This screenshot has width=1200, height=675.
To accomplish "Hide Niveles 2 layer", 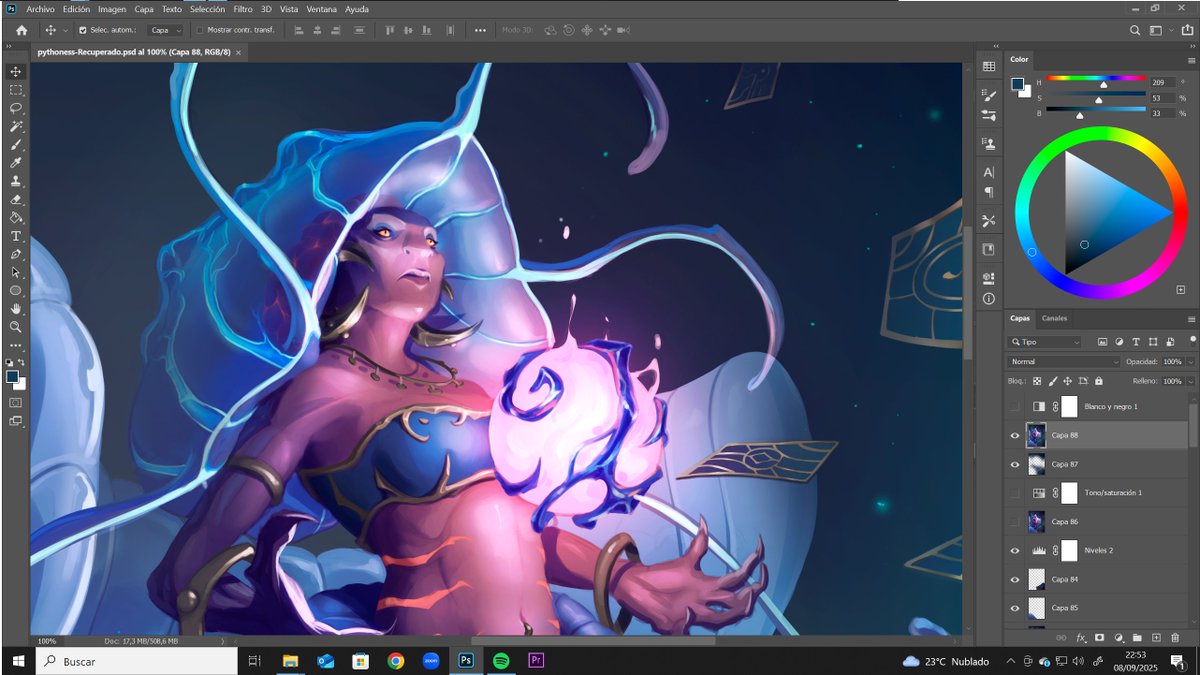I will coord(1015,551).
